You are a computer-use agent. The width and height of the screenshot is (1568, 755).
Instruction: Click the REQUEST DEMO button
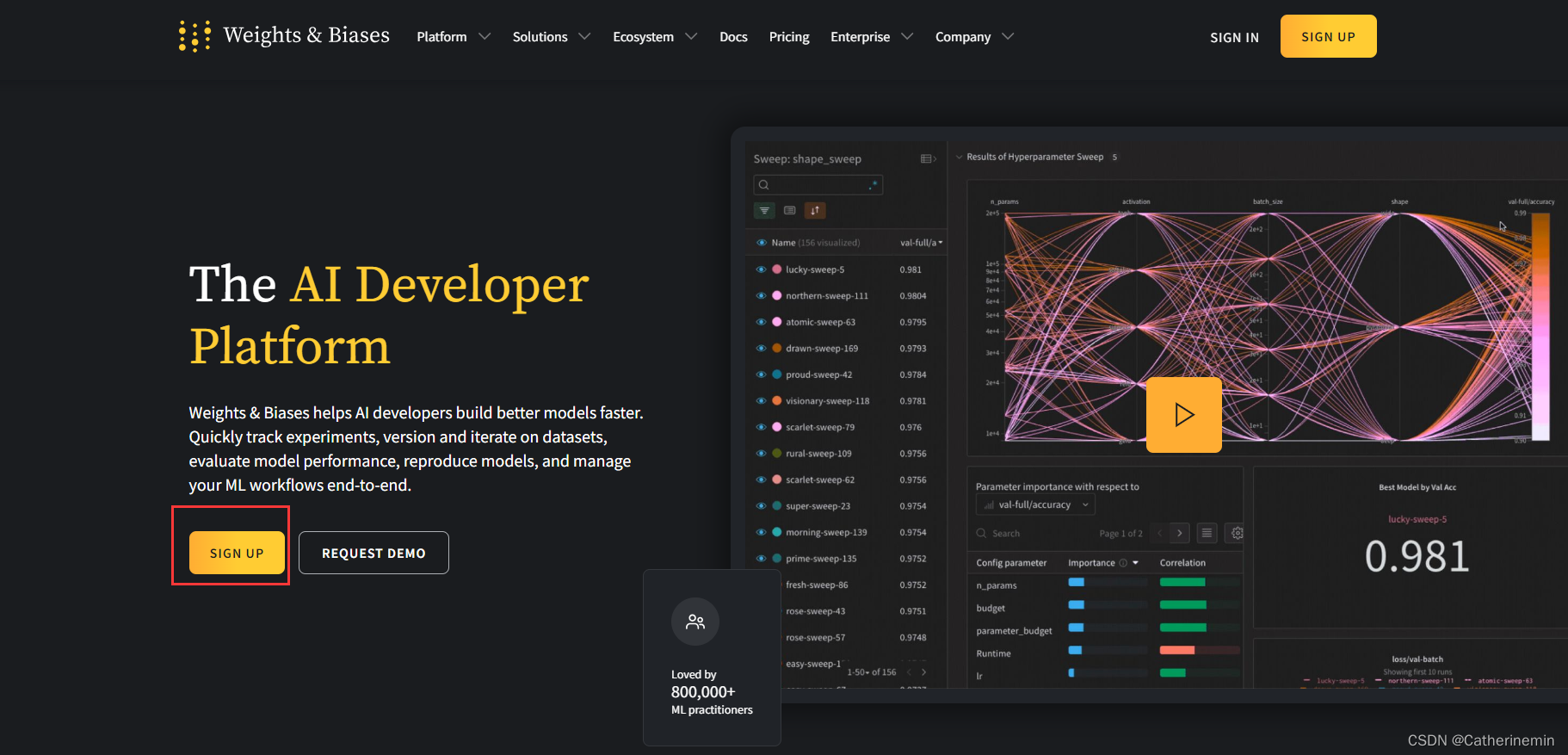tap(373, 553)
